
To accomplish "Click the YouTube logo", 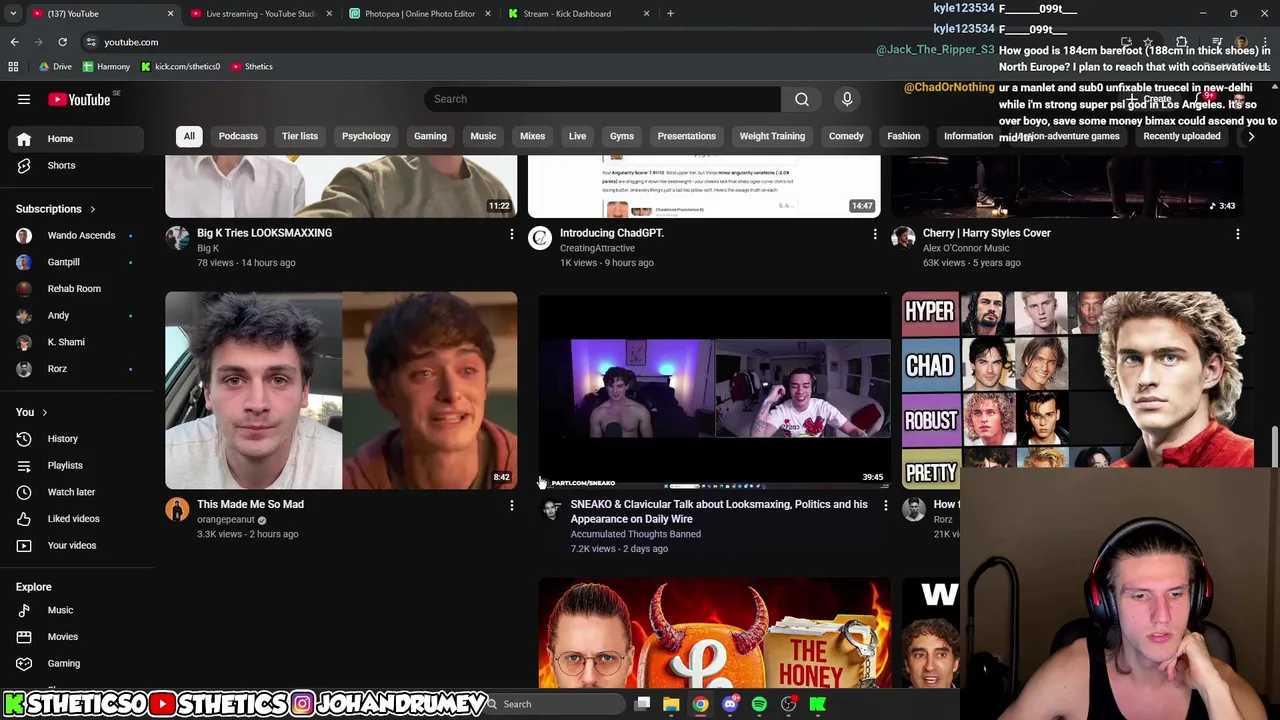I will pos(79,99).
